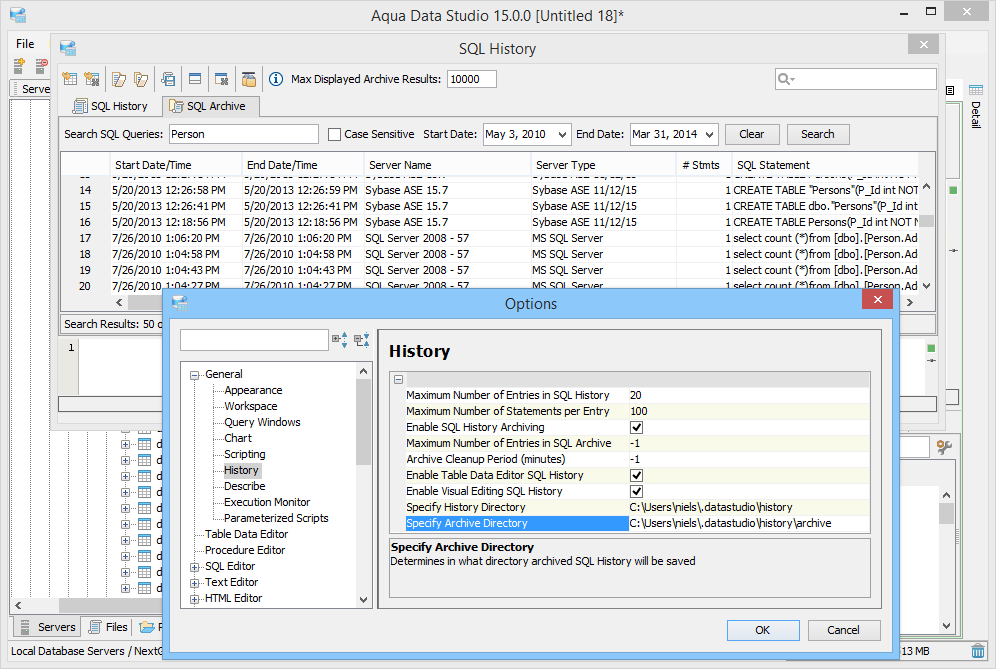
Task: Click the Specify History Directory value
Action: (x=748, y=508)
